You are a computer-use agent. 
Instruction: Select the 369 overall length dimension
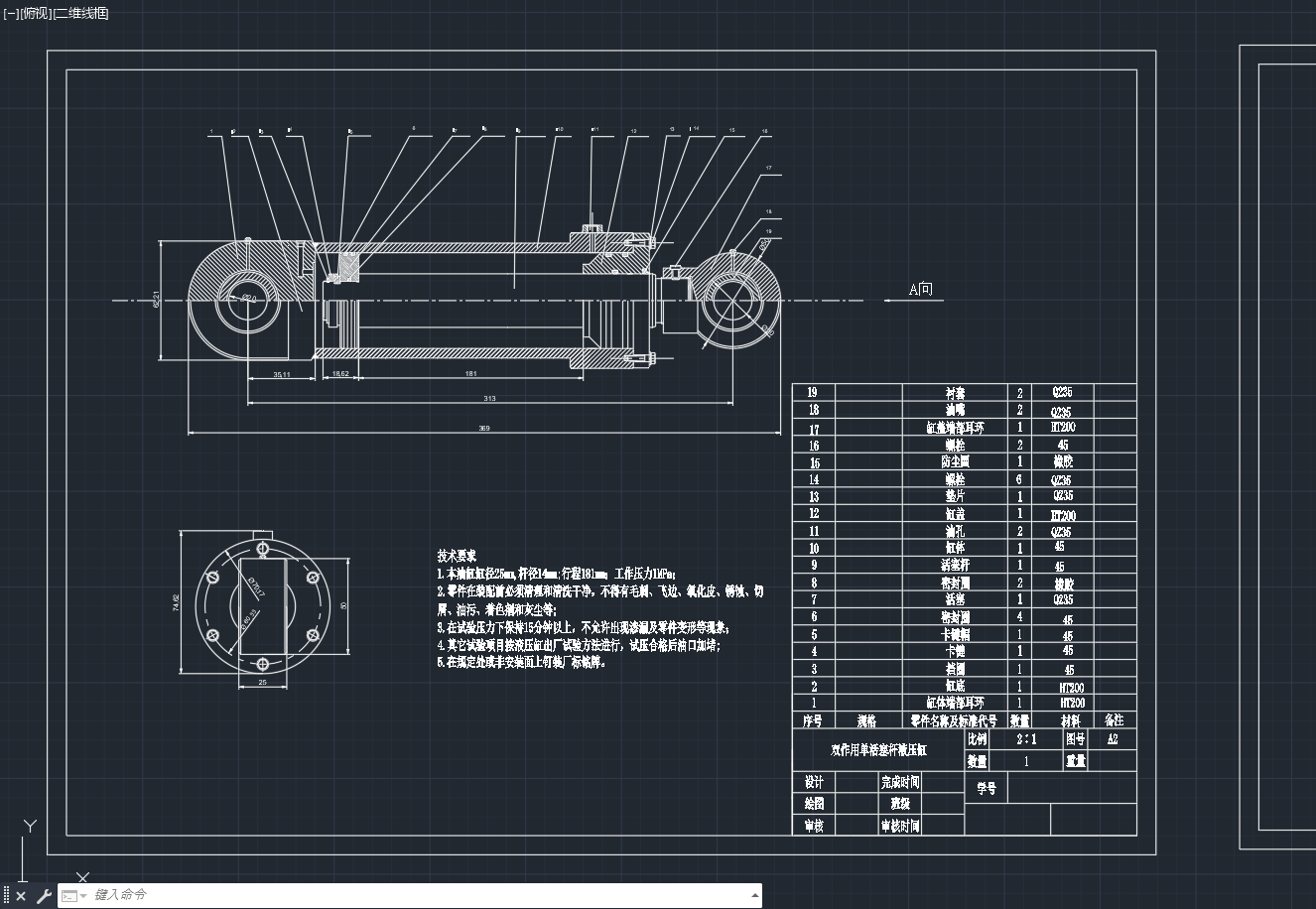pos(484,428)
